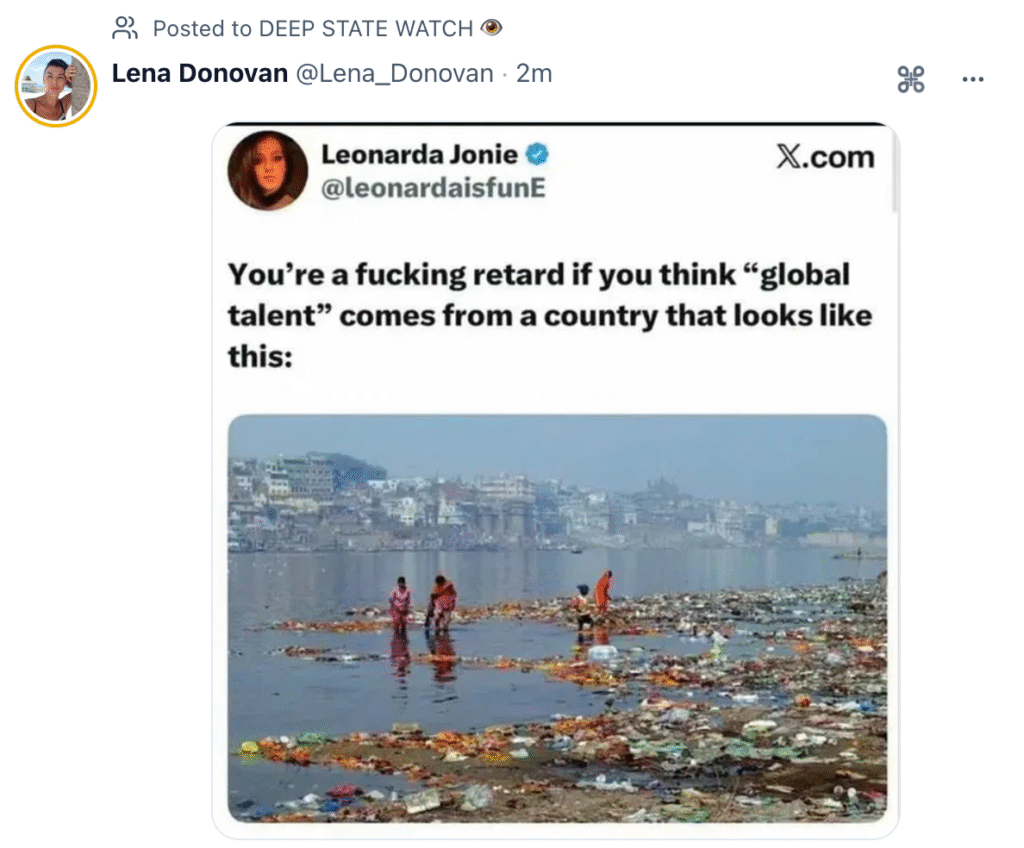This screenshot has width=1024, height=848.
Task: Open the DEEP STATE WATCH community link
Action: pos(366,28)
